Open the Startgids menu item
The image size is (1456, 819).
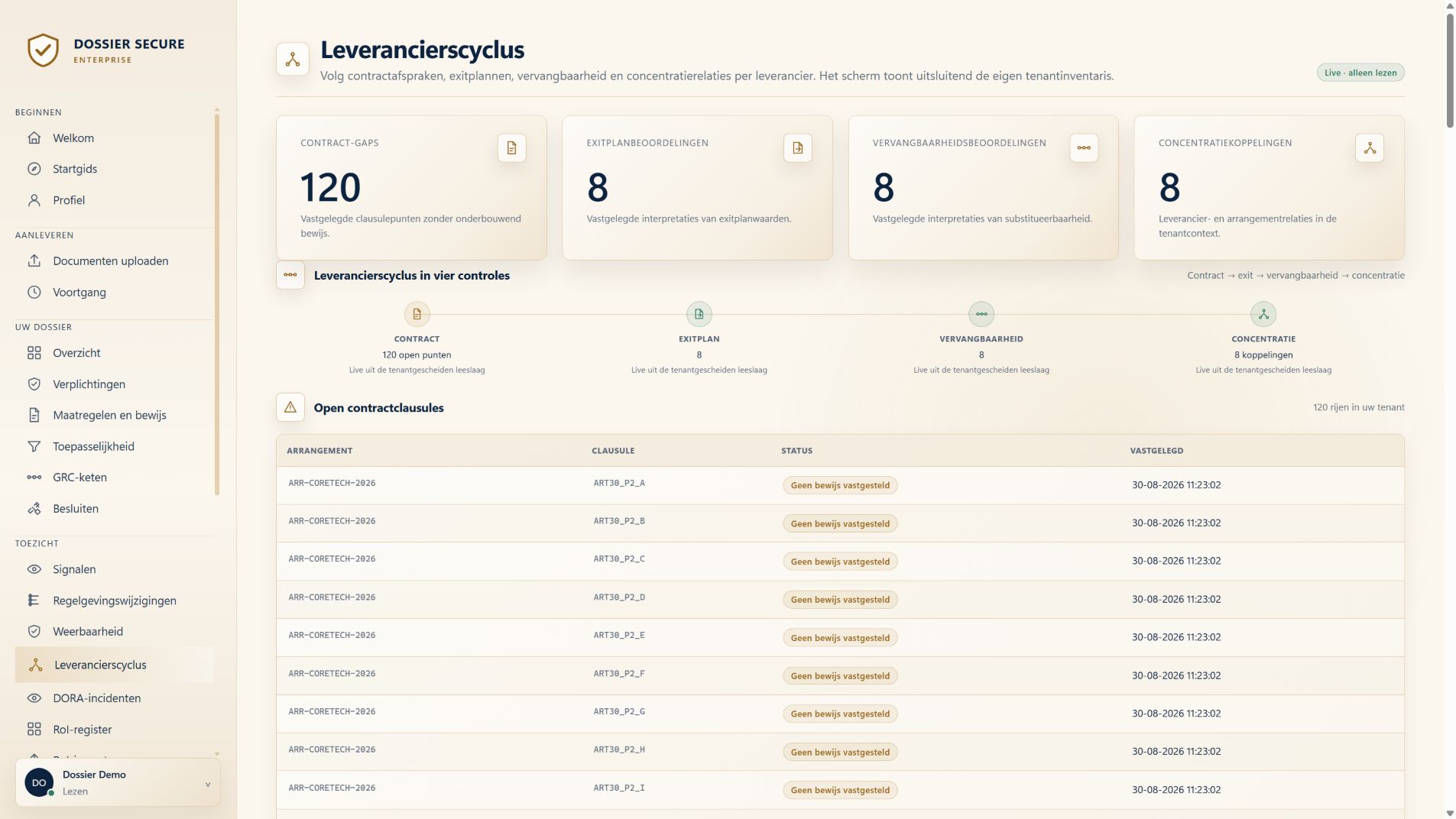(x=115, y=169)
